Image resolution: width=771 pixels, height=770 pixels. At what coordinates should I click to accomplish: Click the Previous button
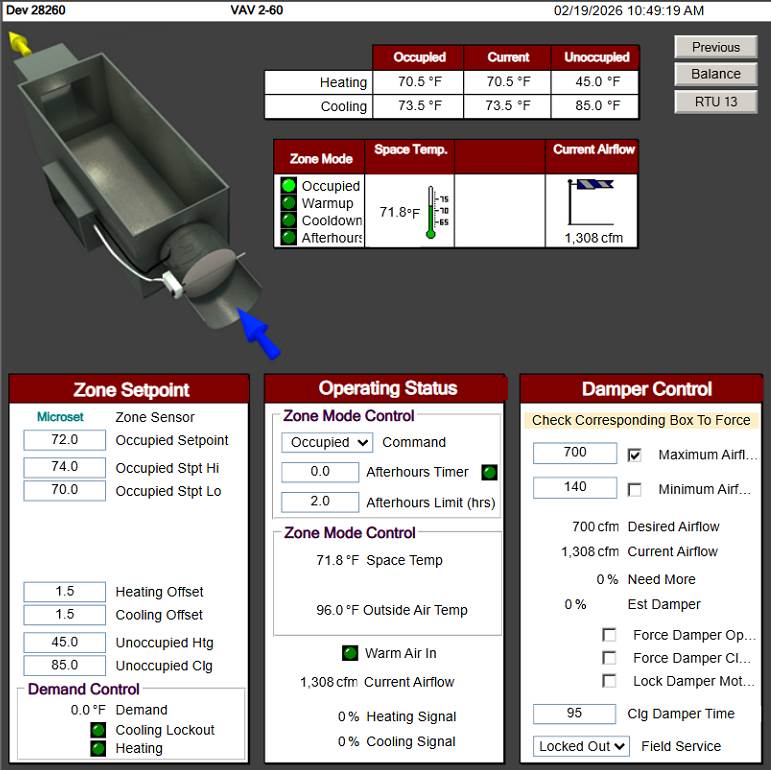coord(715,47)
